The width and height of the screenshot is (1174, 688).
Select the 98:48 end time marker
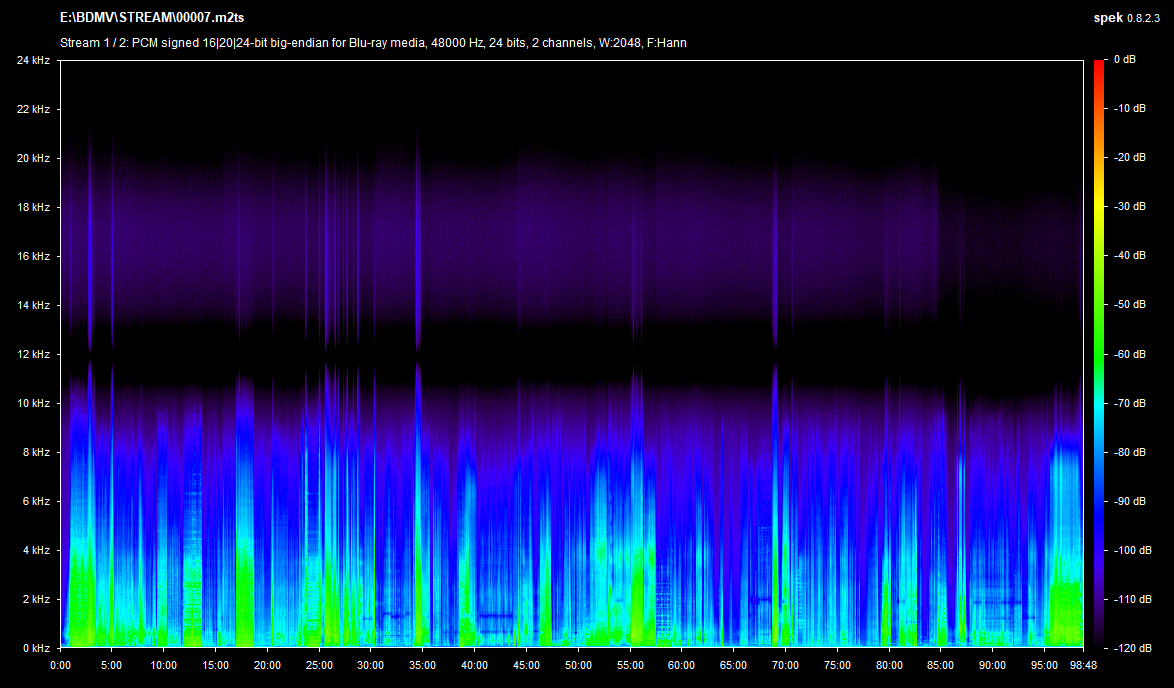[x=1082, y=665]
